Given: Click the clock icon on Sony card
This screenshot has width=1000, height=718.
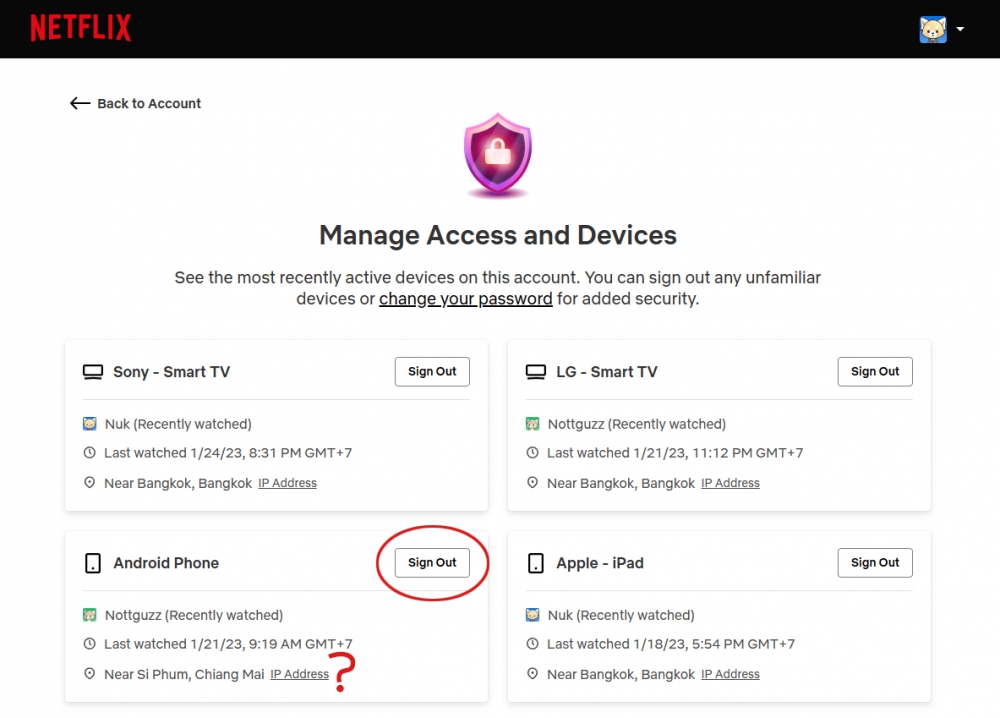Looking at the screenshot, I should coord(89,453).
